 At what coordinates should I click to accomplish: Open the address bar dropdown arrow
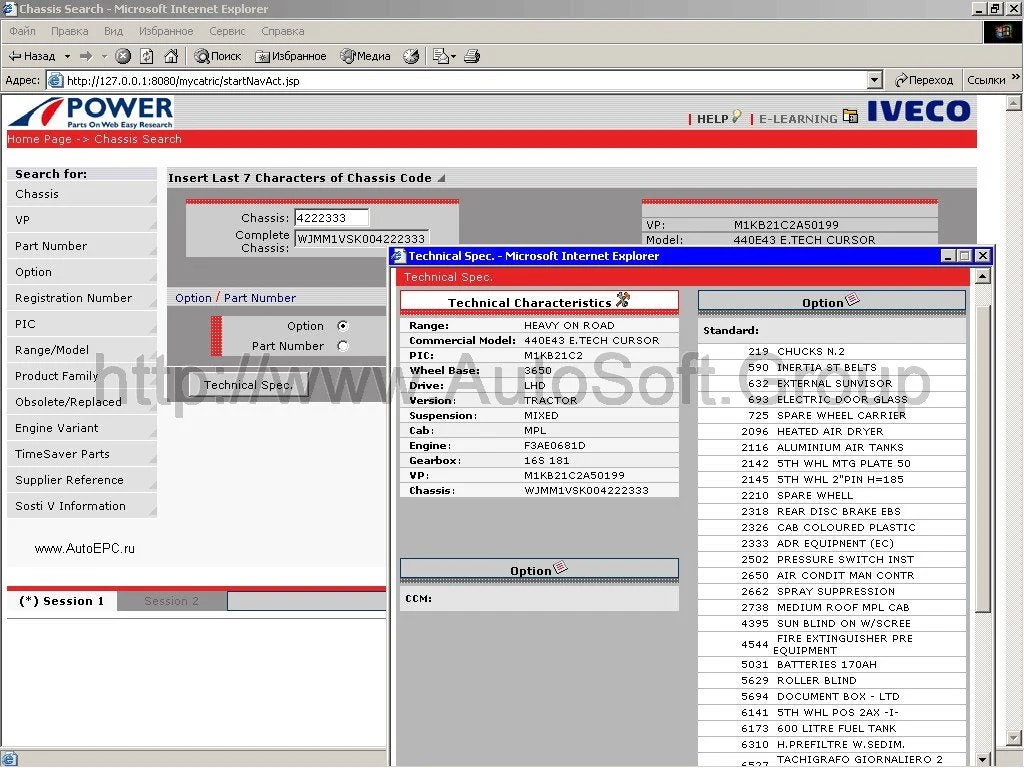[x=875, y=80]
